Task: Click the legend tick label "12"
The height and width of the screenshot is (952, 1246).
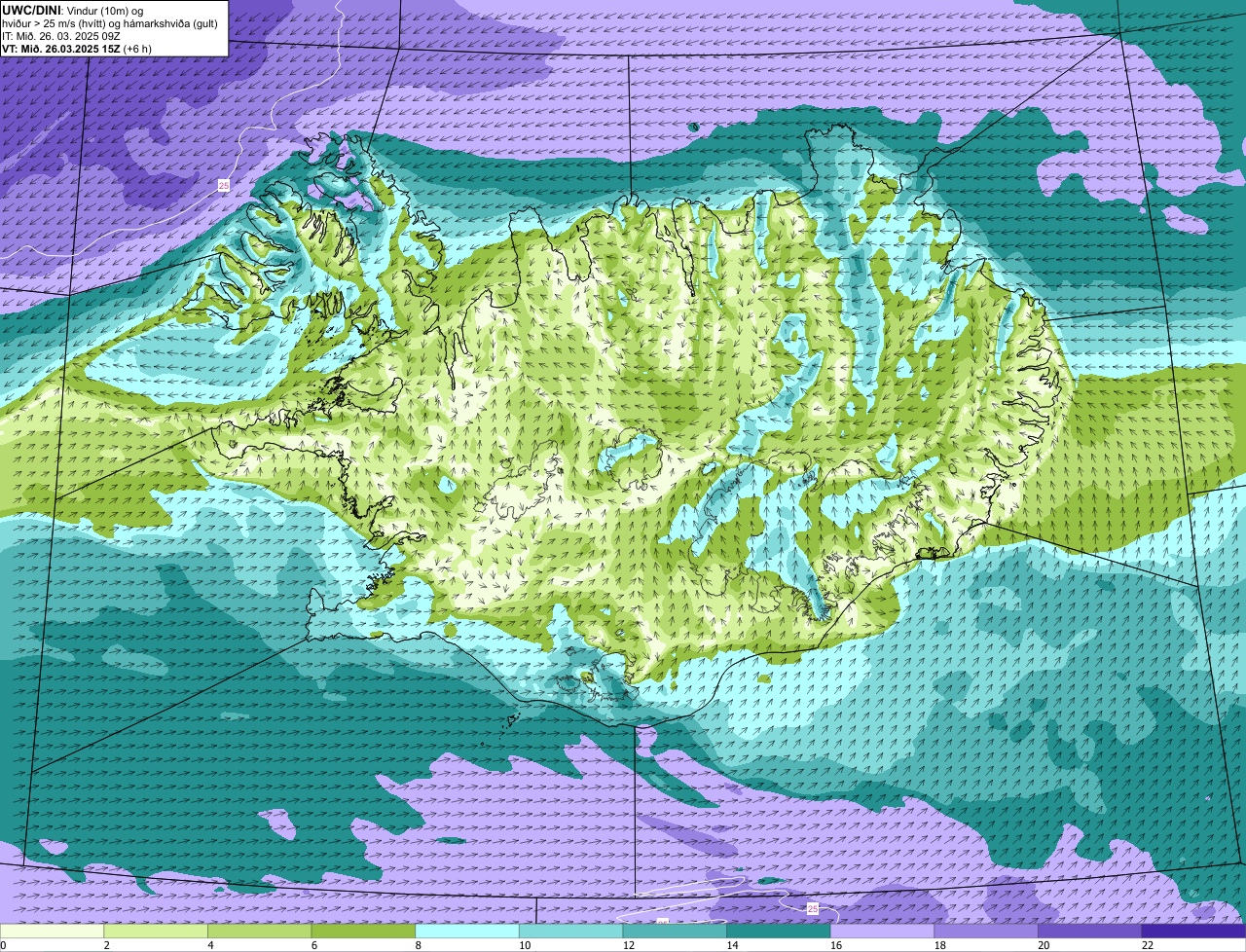Action: [629, 945]
